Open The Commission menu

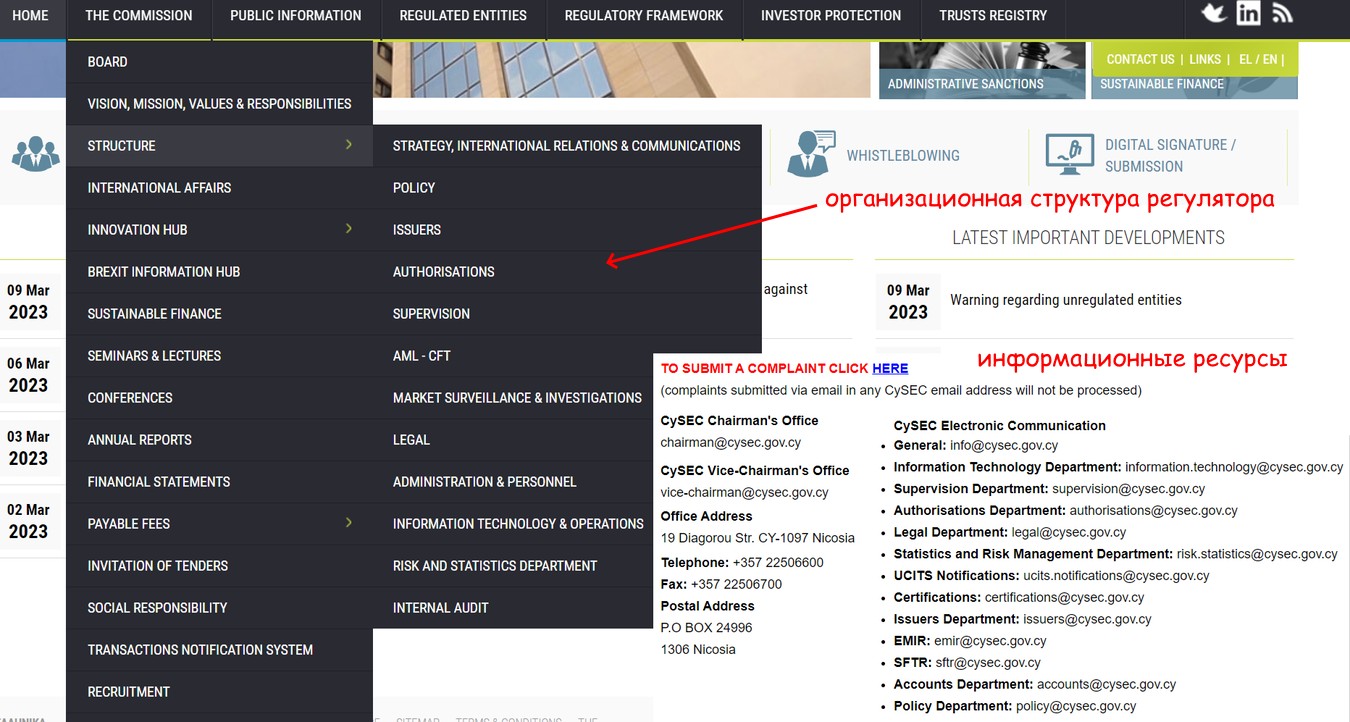[x=139, y=15]
